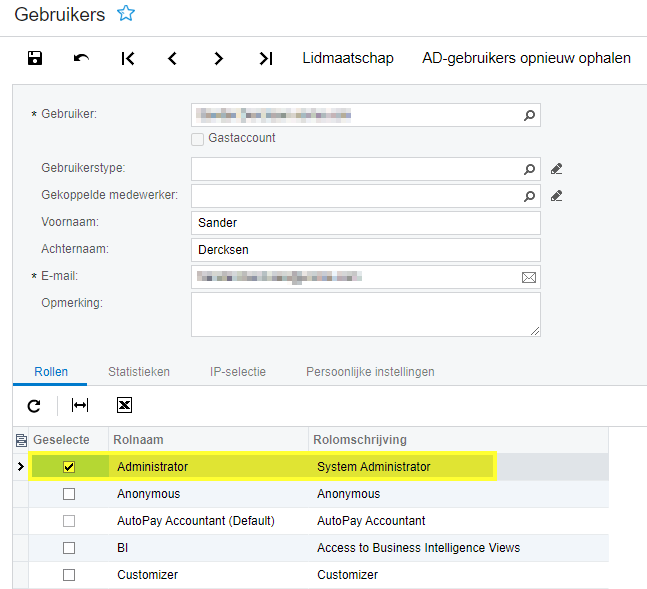Edit Gekoppelde medewerker with pencil icon
This screenshot has height=589, width=647.
pos(557,196)
